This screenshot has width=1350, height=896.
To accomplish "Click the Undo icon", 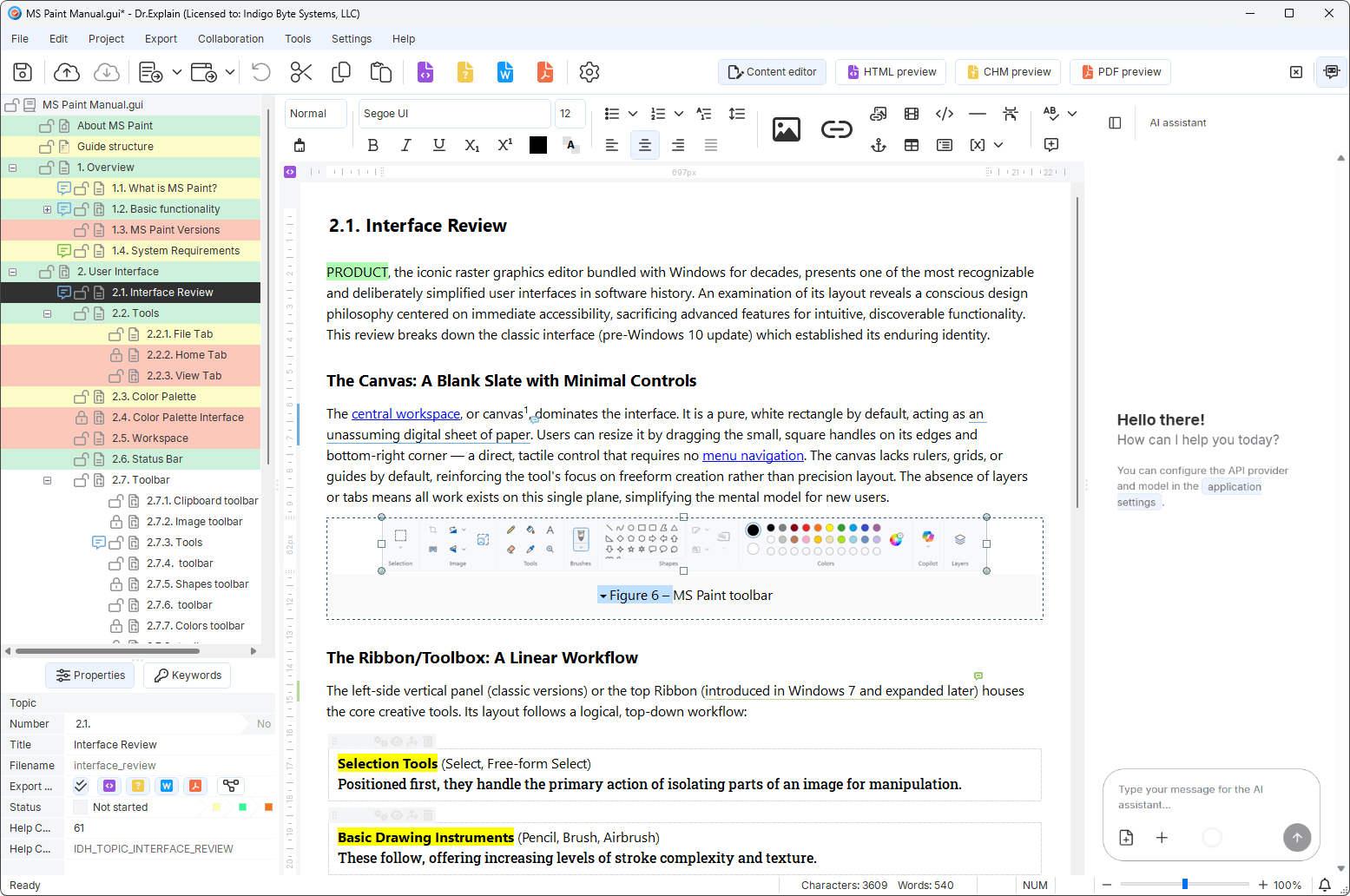I will [x=260, y=72].
